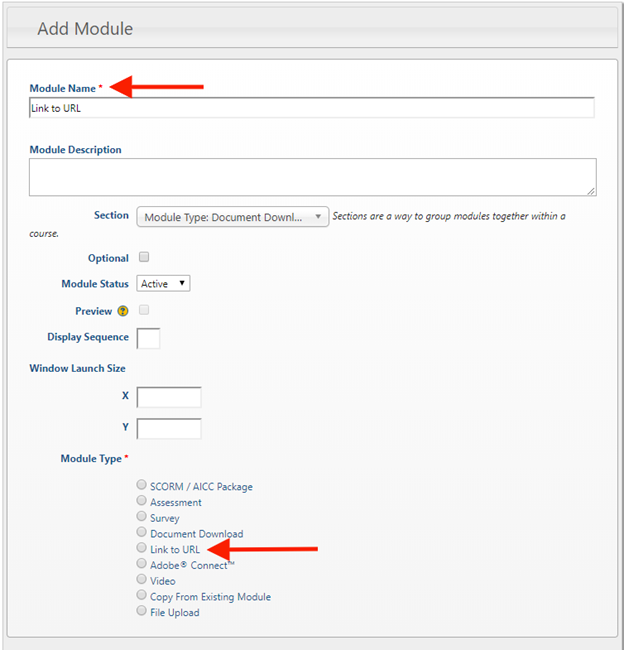This screenshot has height=650, width=624.
Task: Open the Module Status dropdown showing Active
Action: pyautogui.click(x=163, y=284)
